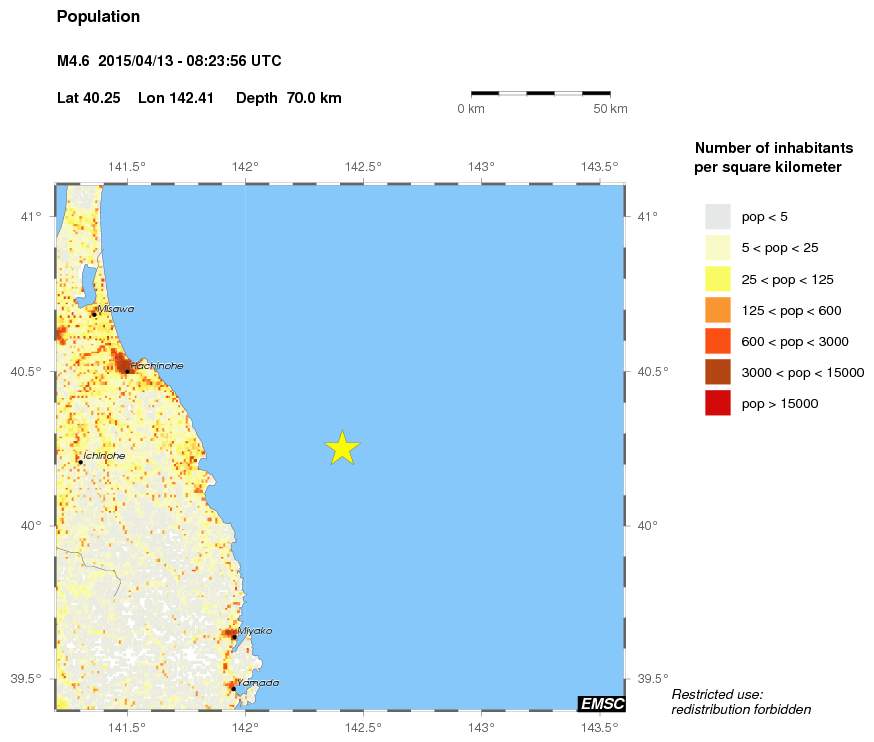Select the red 'pop > 15000' swatch

(x=718, y=403)
